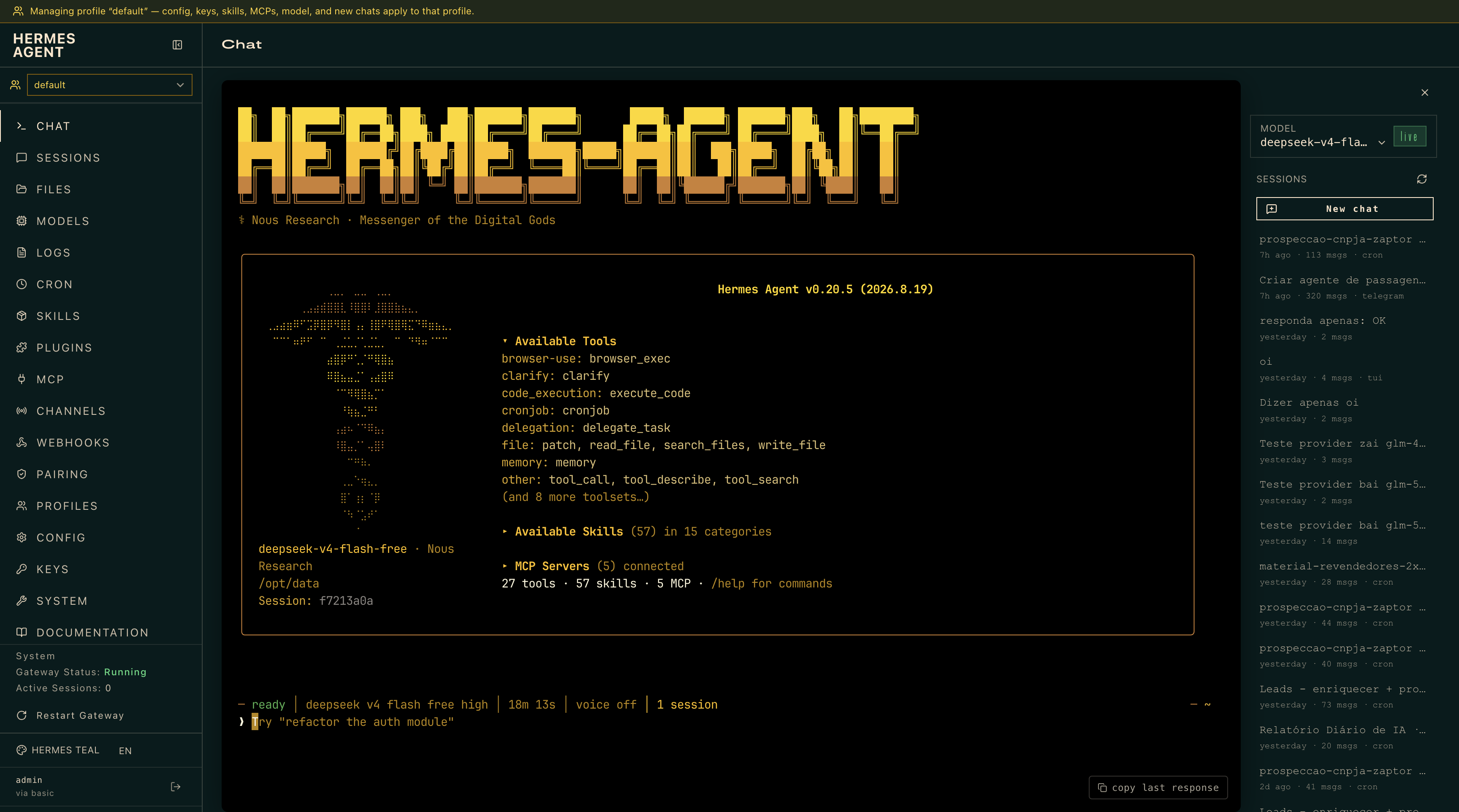Close the sessions side panel
1459x812 pixels.
(1425, 92)
